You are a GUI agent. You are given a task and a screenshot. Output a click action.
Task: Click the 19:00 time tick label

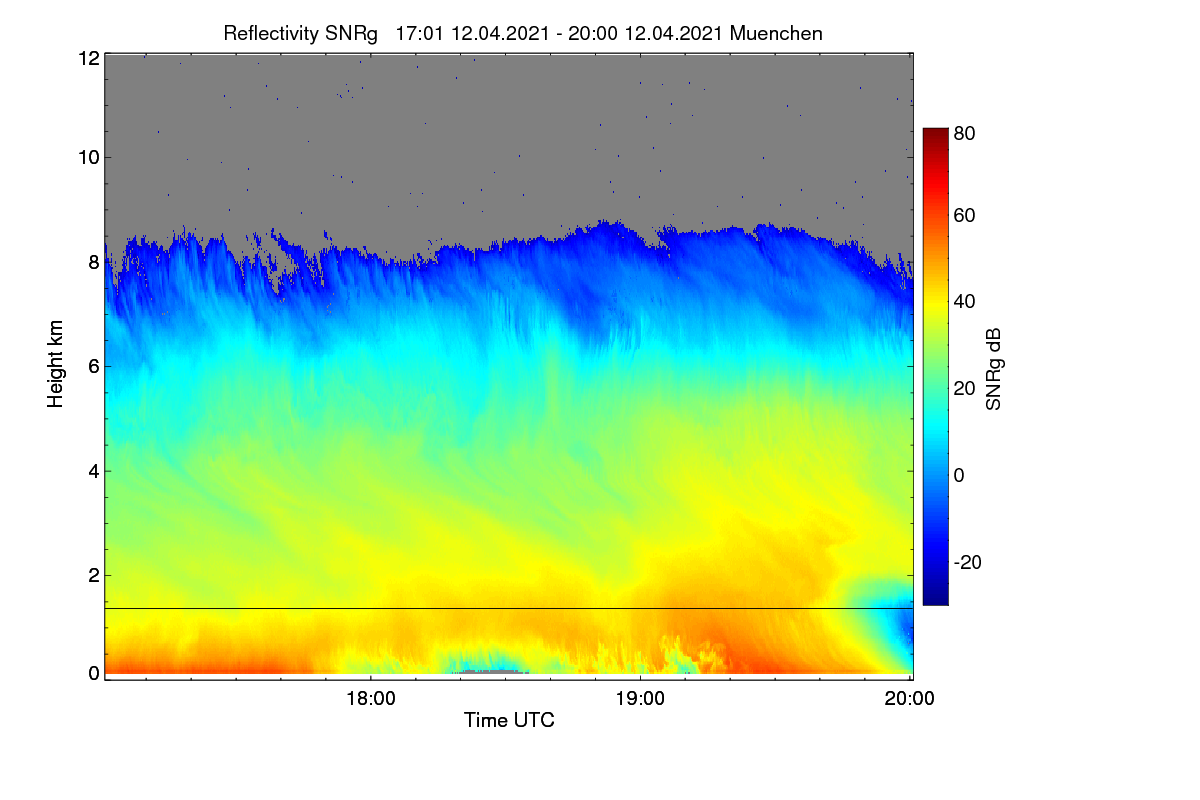640,699
